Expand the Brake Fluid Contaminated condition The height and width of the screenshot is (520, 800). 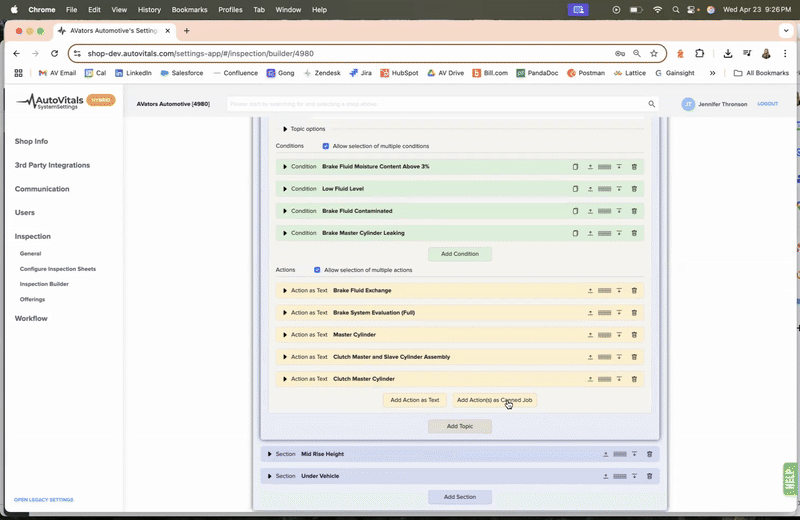click(x=285, y=211)
